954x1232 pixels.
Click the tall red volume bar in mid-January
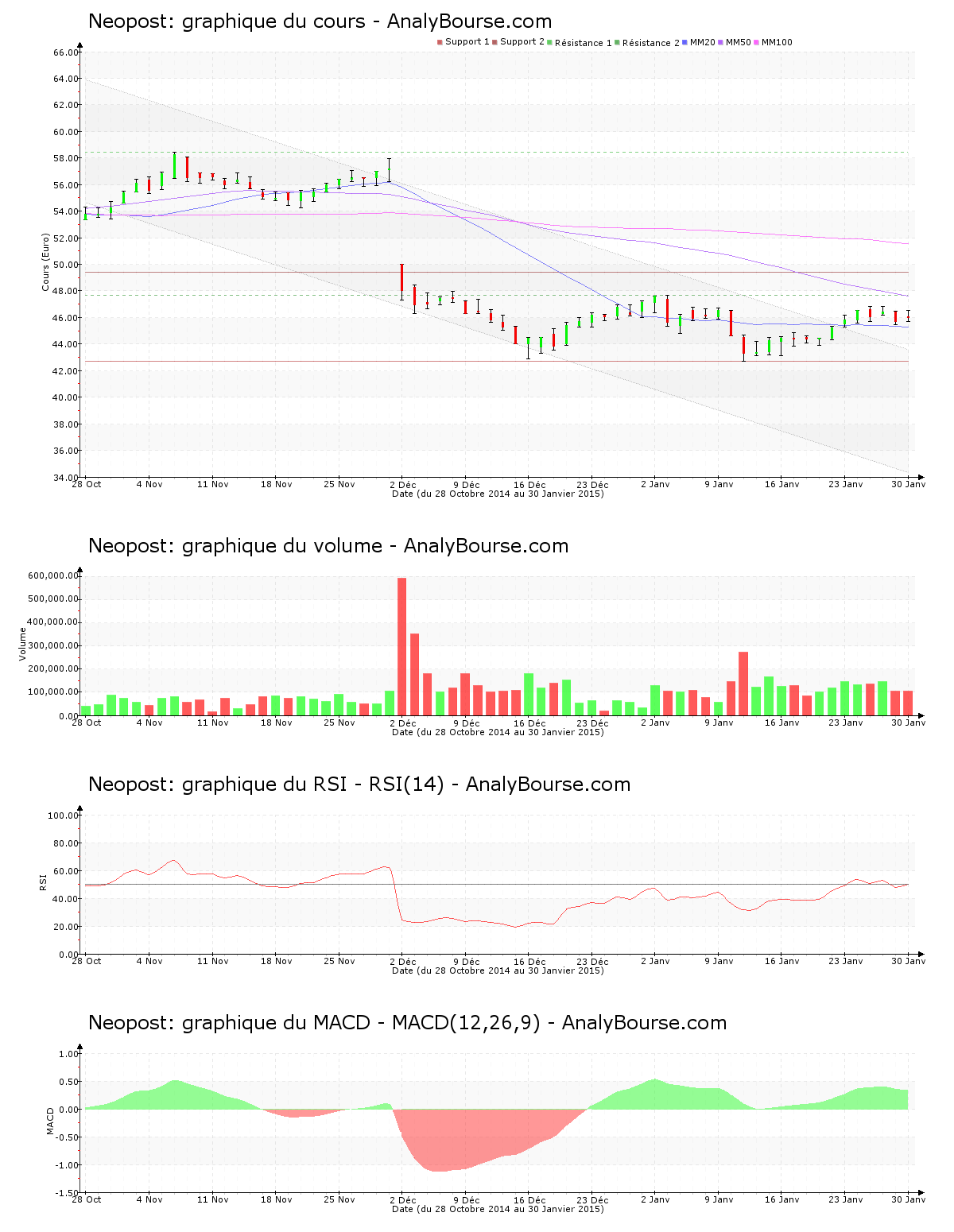[743, 684]
